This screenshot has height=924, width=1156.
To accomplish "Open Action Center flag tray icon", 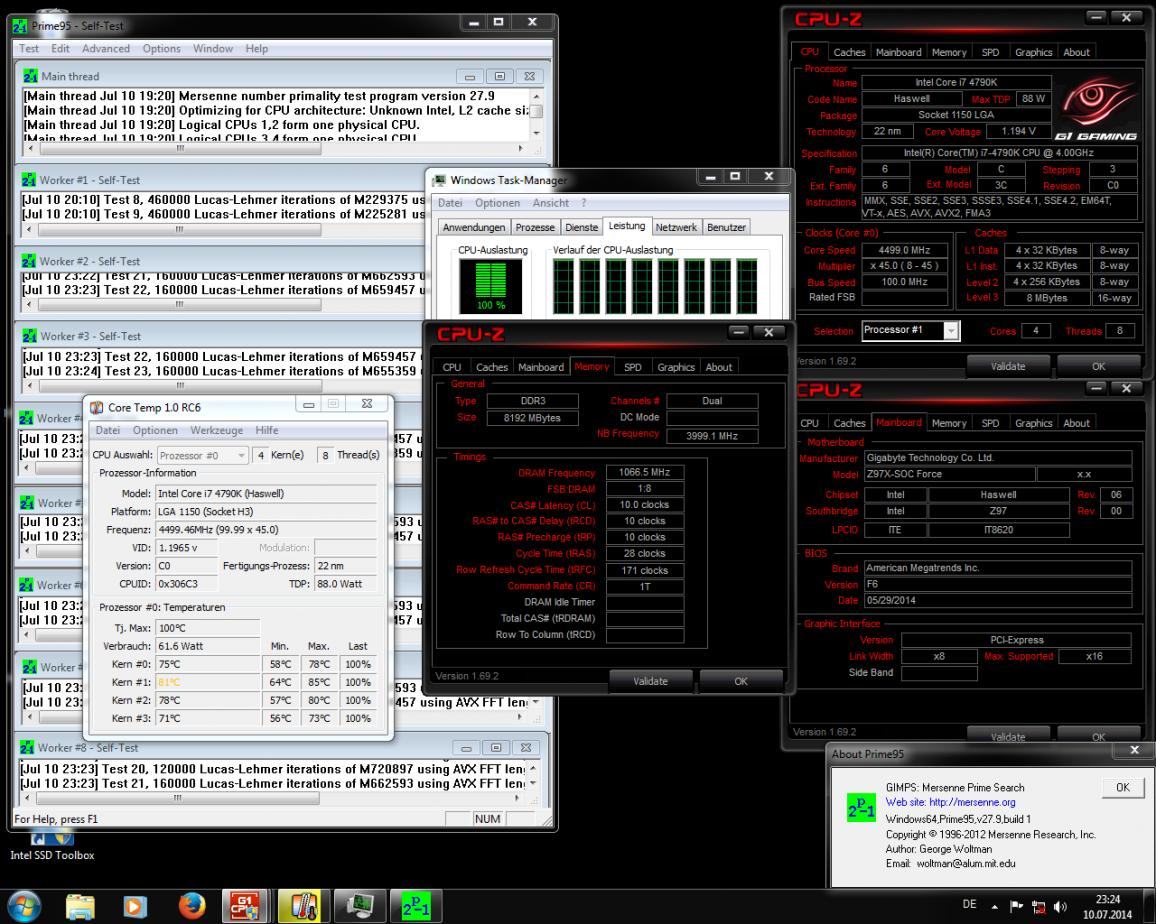I will click(1016, 906).
